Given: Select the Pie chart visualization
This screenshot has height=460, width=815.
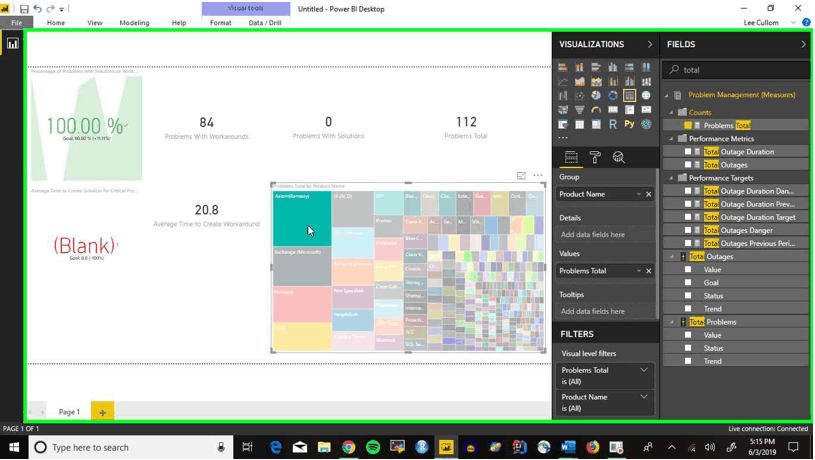Looking at the screenshot, I should 596,96.
